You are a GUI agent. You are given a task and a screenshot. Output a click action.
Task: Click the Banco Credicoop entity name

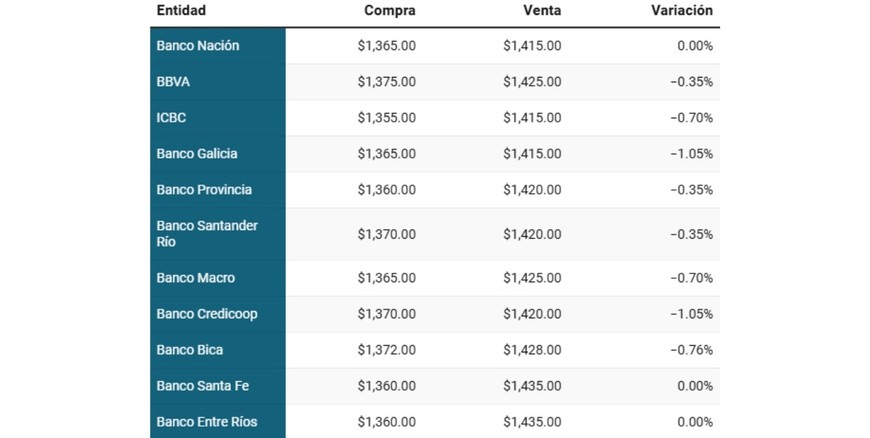click(207, 314)
